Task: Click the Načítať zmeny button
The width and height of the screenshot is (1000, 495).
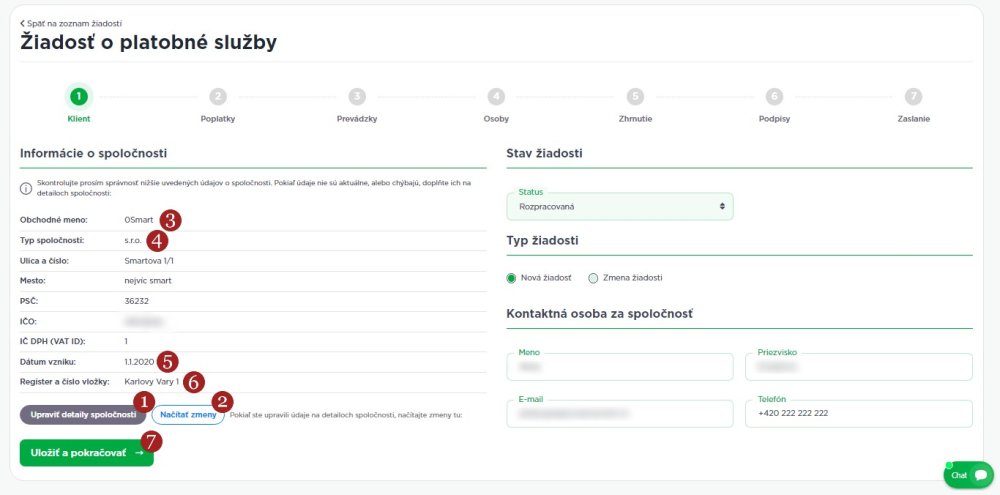Action: tap(188, 414)
